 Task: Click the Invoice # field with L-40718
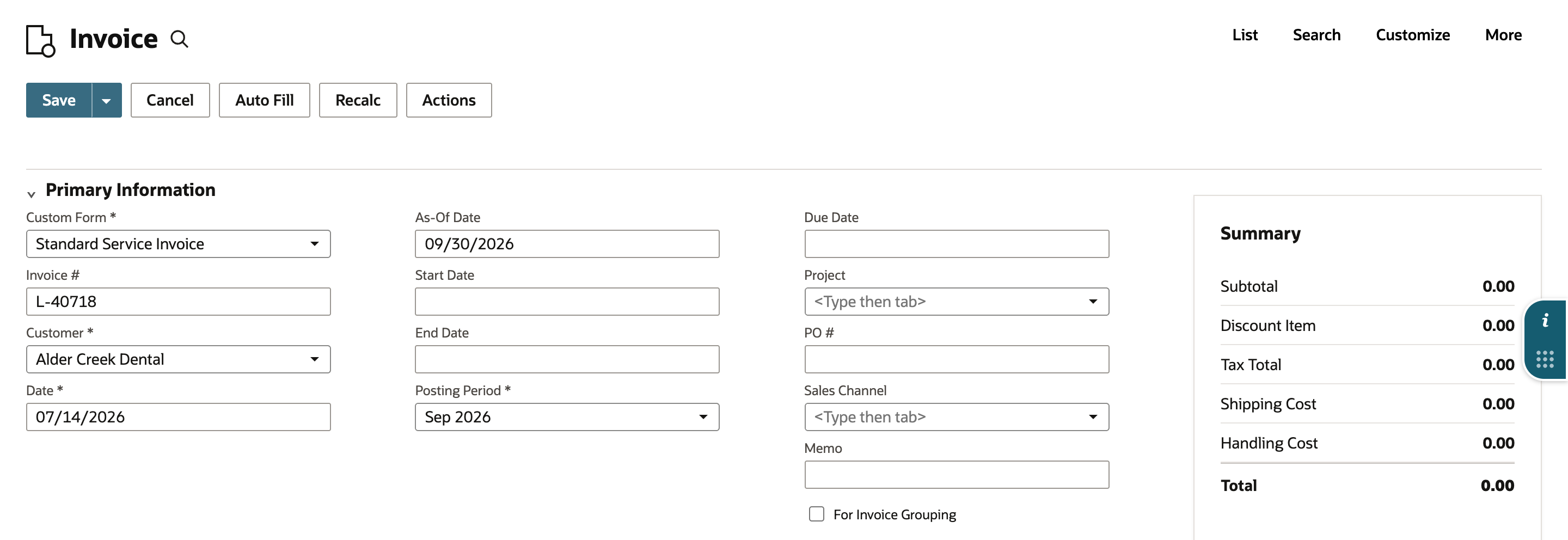[x=179, y=302]
